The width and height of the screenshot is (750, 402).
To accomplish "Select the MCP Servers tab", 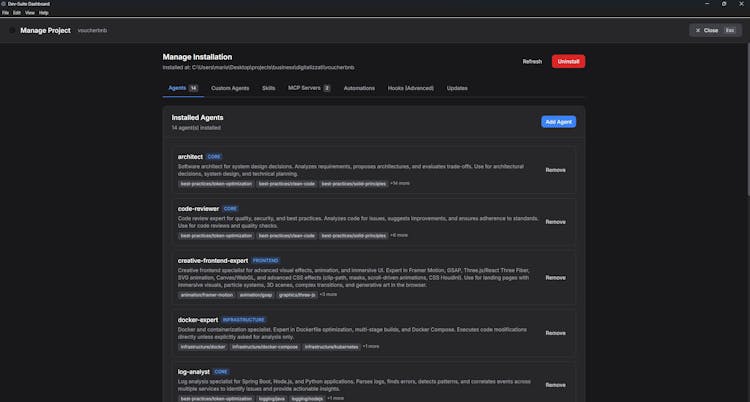I will (x=309, y=88).
